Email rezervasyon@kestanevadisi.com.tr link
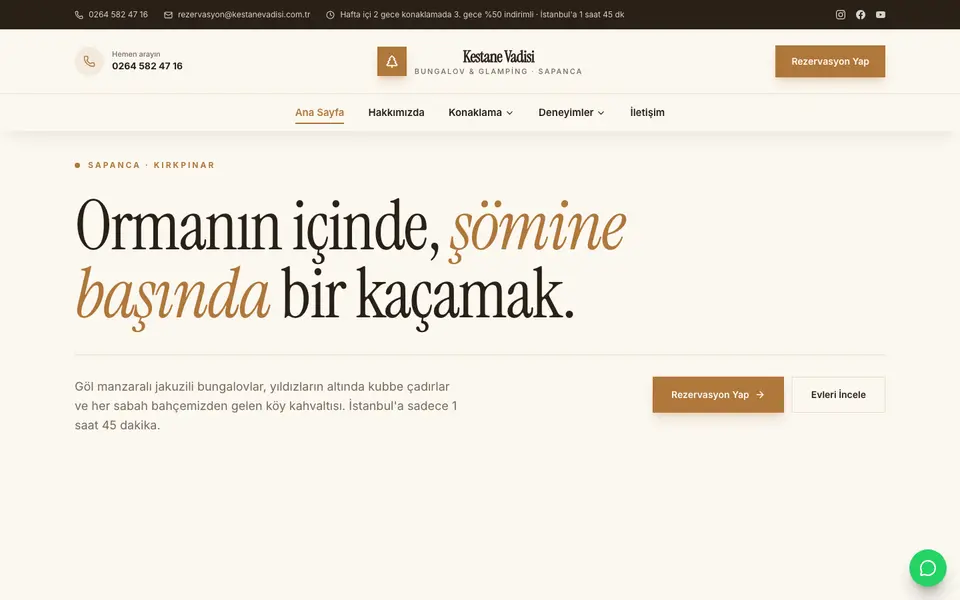 coord(244,15)
